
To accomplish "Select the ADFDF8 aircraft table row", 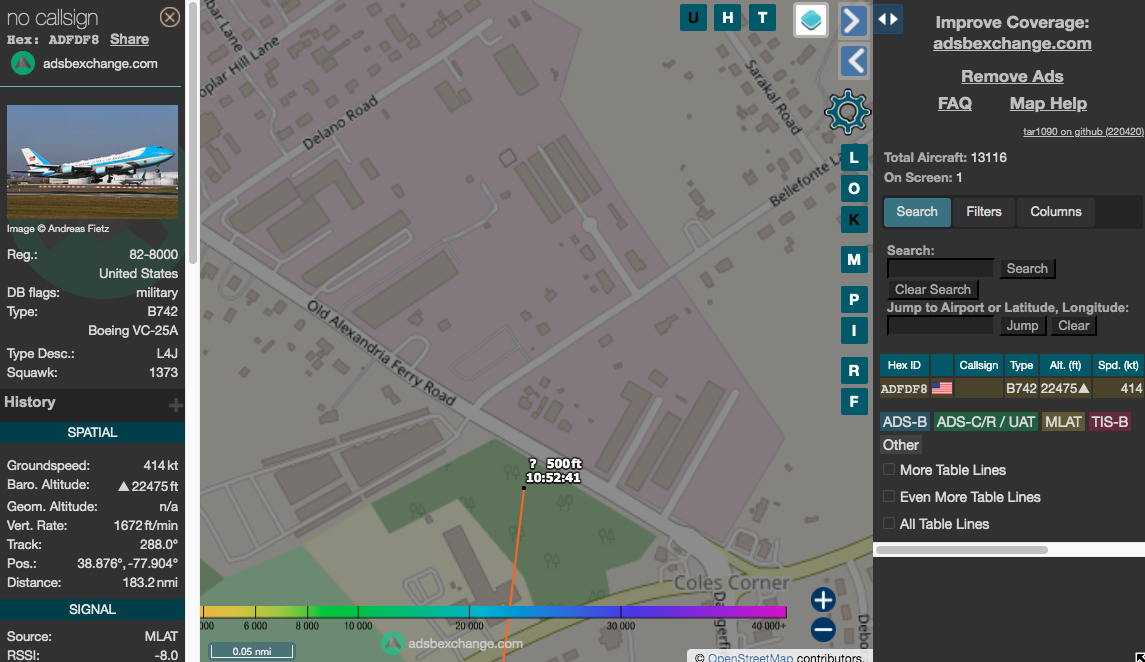I will tap(1012, 388).
